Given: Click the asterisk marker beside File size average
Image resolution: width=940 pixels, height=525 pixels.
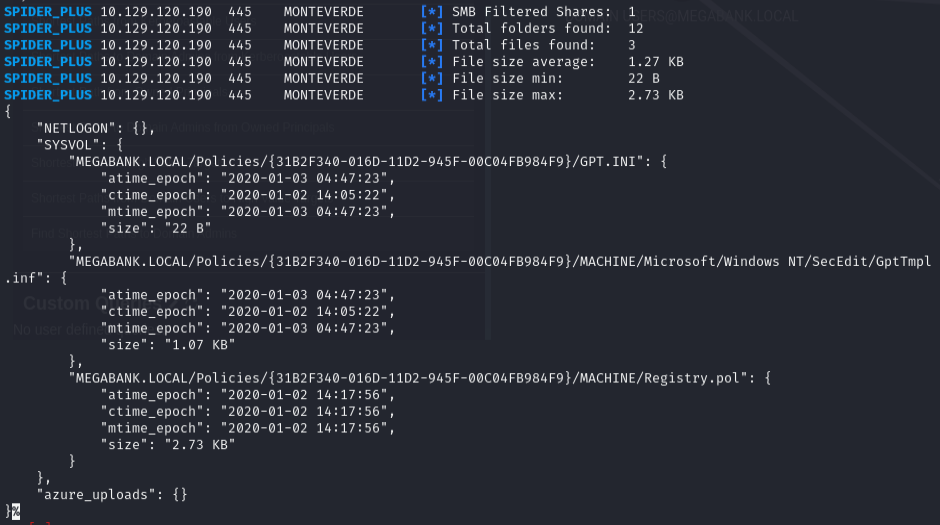Looking at the screenshot, I should coord(432,62).
